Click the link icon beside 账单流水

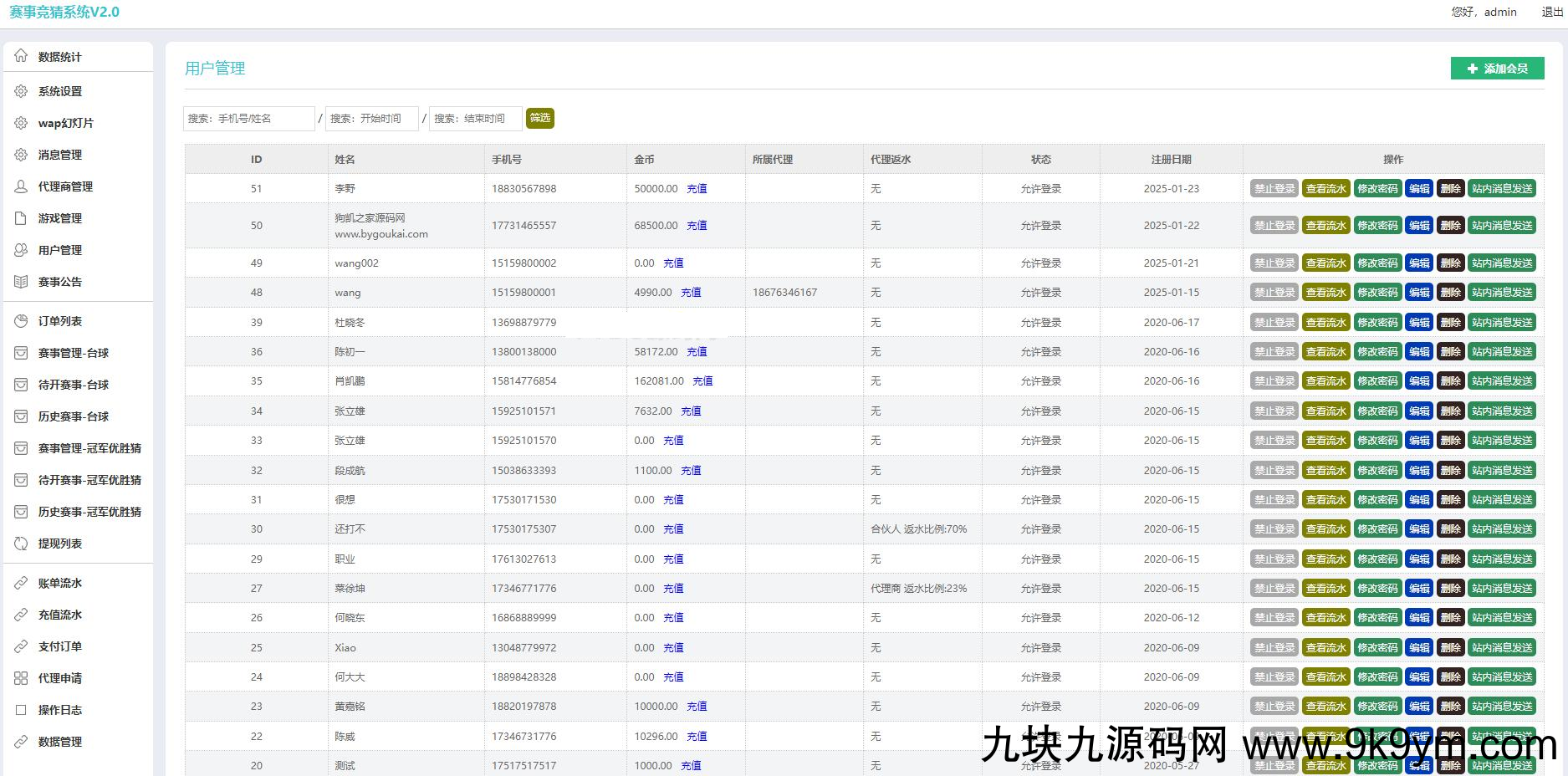[x=21, y=583]
